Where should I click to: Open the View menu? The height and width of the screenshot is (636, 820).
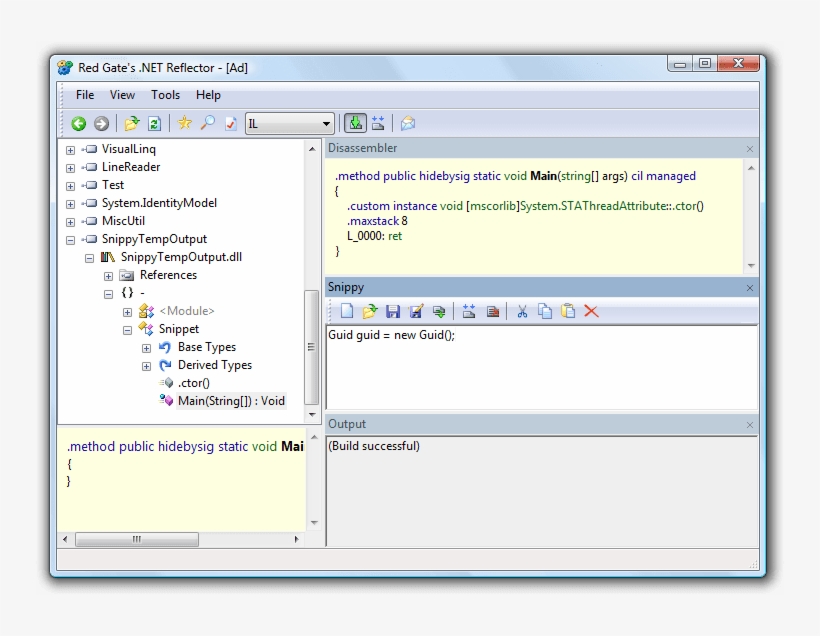pos(122,95)
